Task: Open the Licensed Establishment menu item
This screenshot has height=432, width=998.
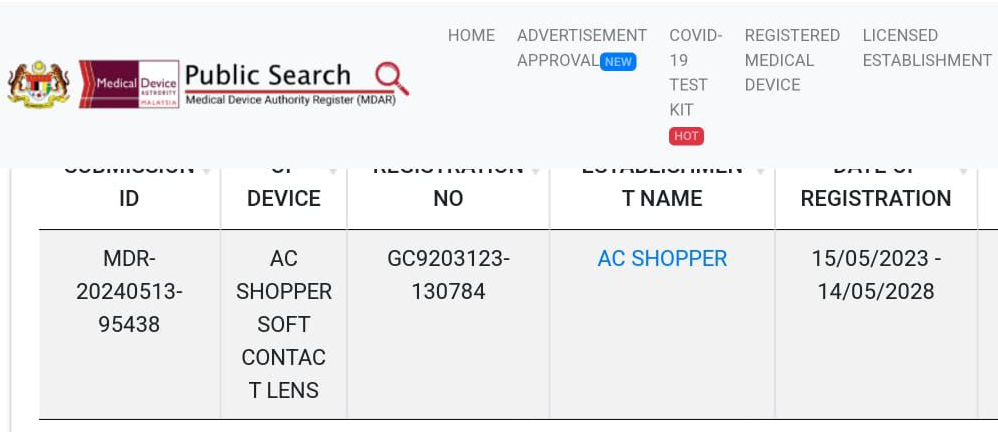Action: pyautogui.click(x=926, y=47)
